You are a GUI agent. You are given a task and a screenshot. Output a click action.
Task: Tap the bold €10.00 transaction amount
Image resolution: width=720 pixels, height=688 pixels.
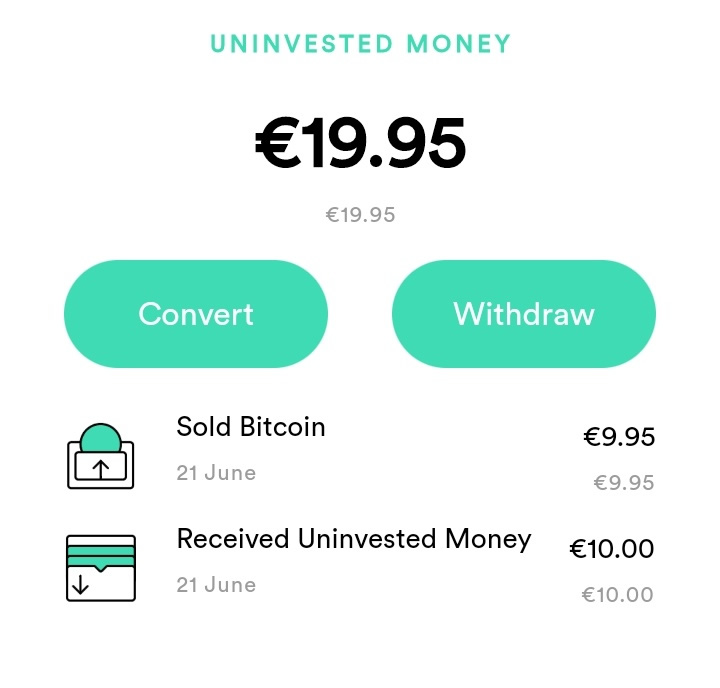tap(612, 548)
